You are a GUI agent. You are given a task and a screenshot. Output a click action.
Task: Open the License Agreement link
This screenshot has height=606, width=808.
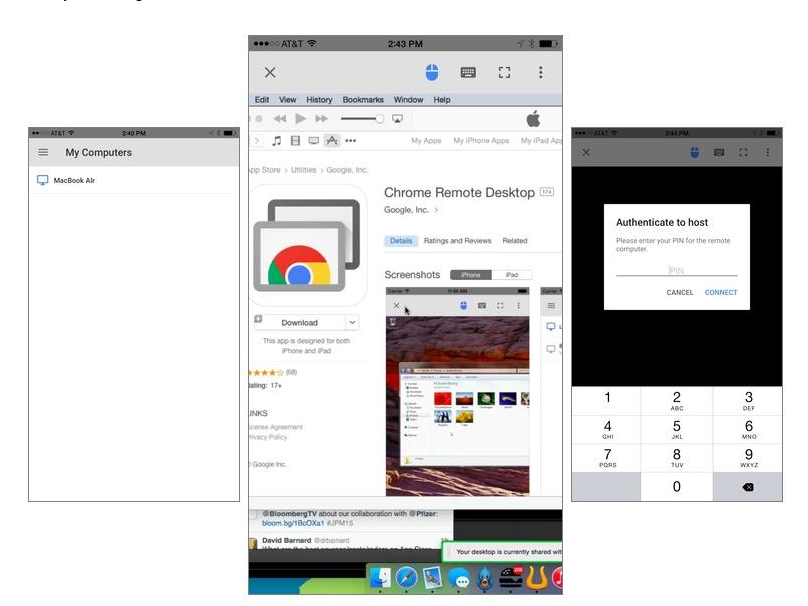pos(276,427)
